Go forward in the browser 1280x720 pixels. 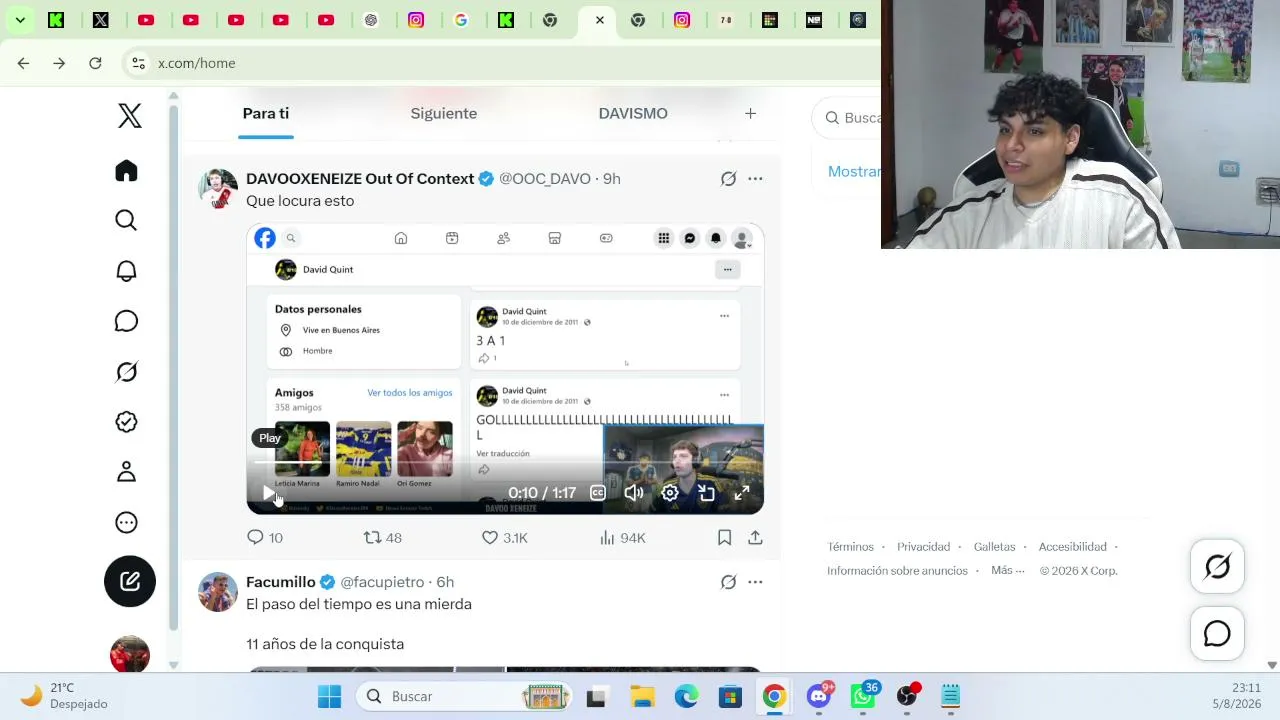coord(59,63)
